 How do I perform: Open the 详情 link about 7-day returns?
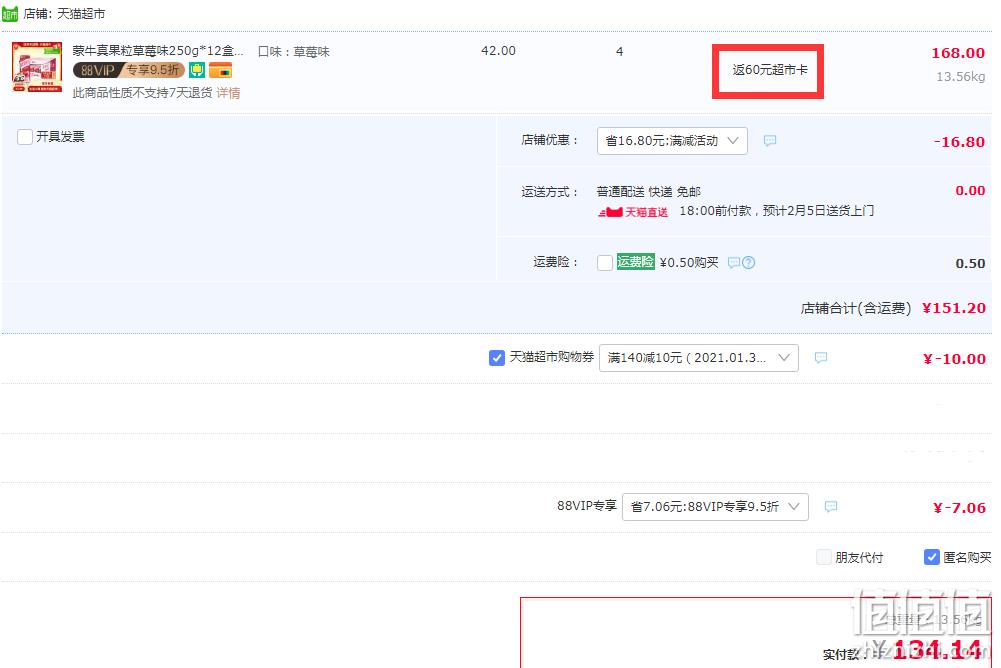click(x=228, y=93)
